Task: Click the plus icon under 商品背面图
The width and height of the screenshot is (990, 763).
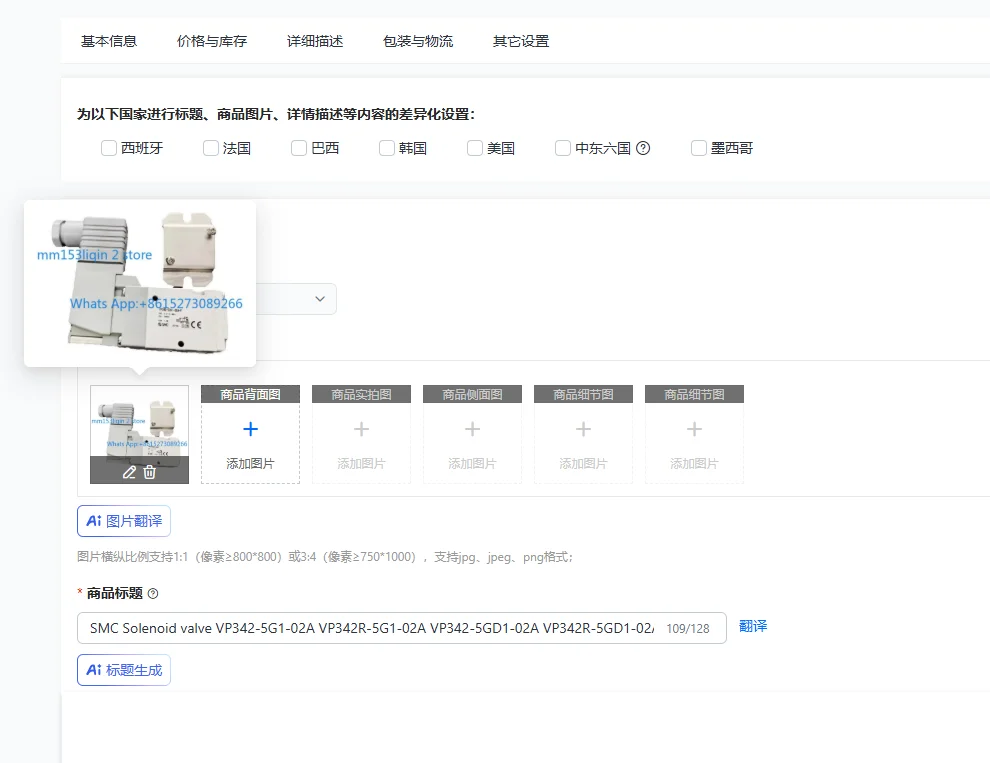Action: 251,430
